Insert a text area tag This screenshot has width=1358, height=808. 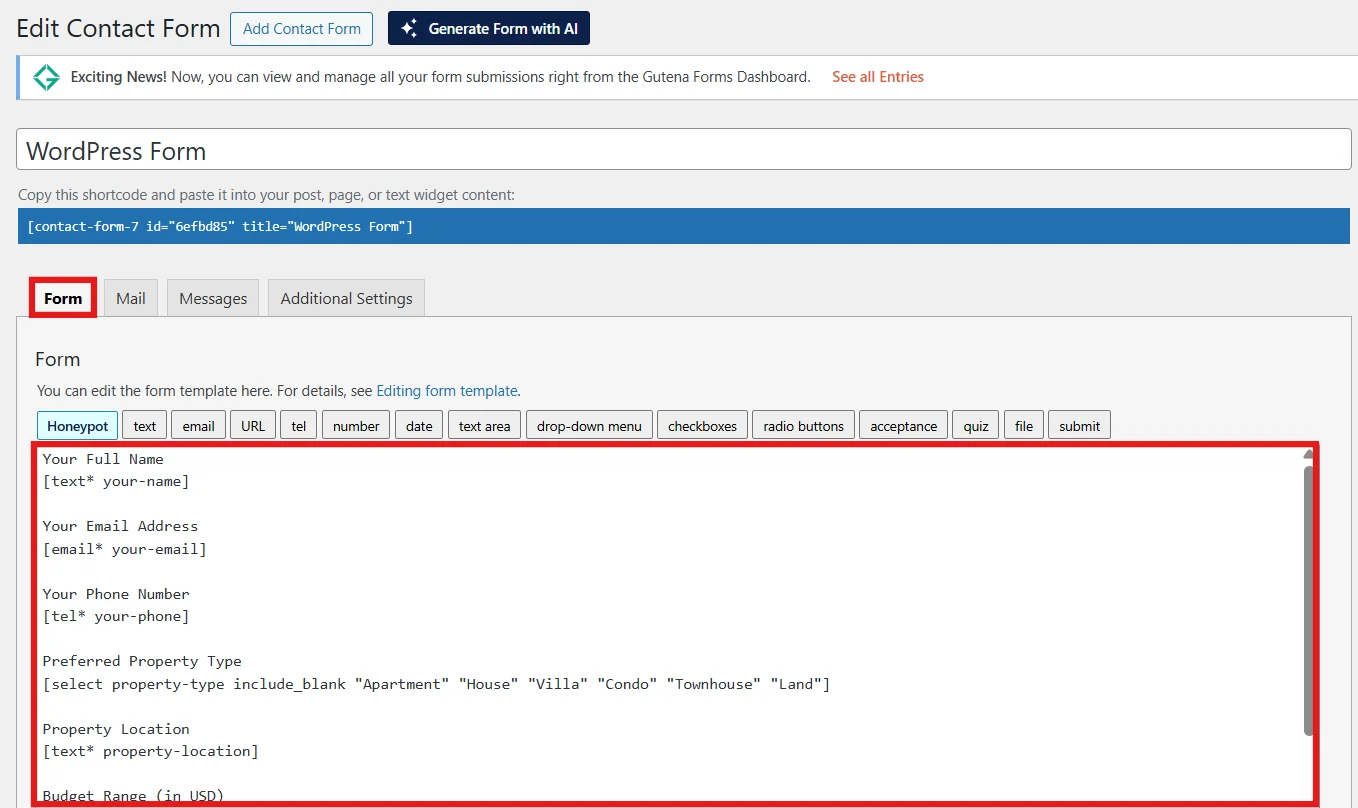[484, 426]
